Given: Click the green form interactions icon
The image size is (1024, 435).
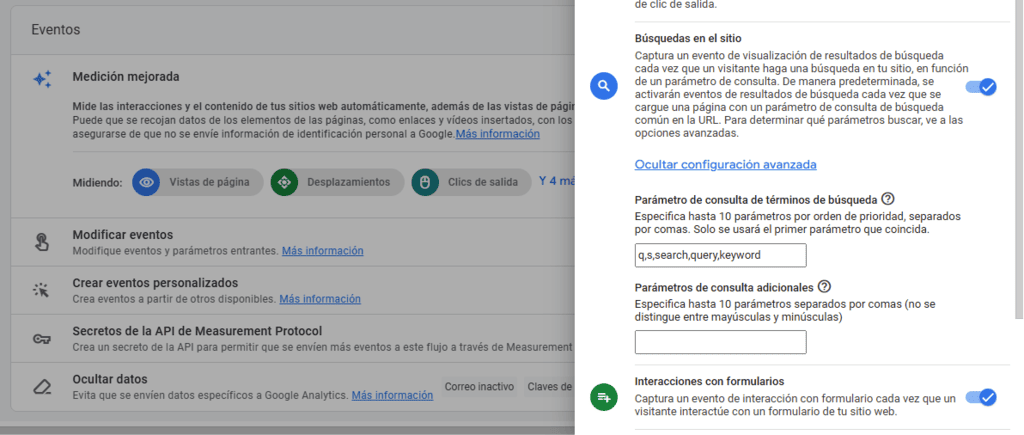Looking at the screenshot, I should tap(603, 397).
